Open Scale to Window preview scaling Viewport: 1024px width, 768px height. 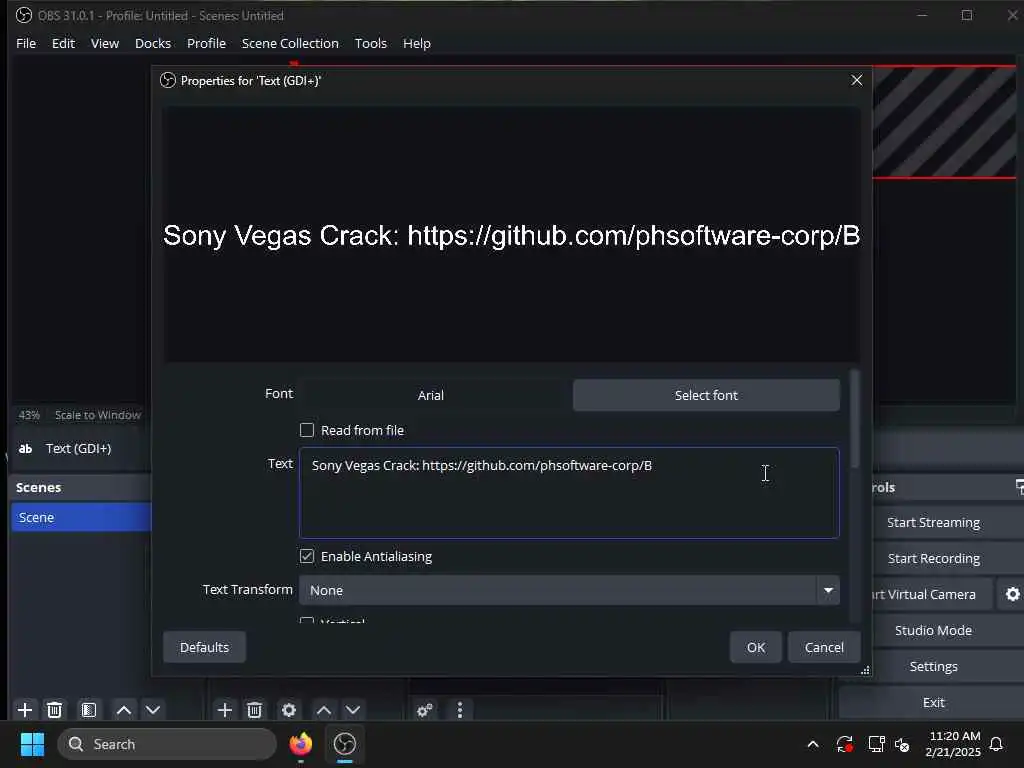98,415
